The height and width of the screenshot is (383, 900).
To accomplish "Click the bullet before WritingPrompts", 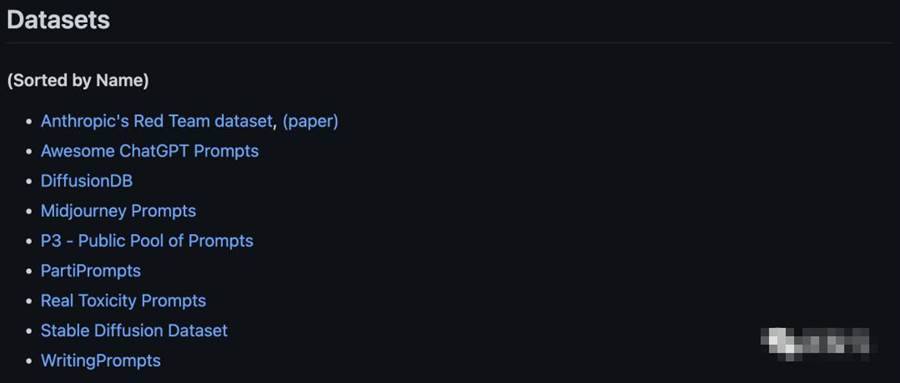I will [29, 361].
